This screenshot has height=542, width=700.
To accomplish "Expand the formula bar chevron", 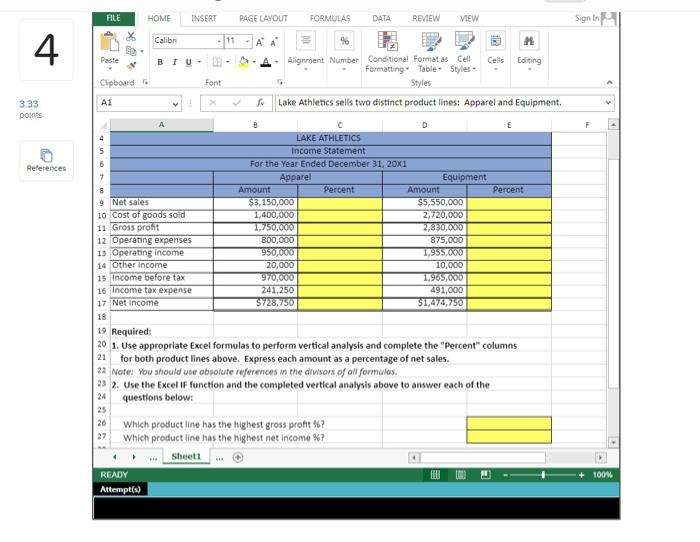I will [x=608, y=103].
